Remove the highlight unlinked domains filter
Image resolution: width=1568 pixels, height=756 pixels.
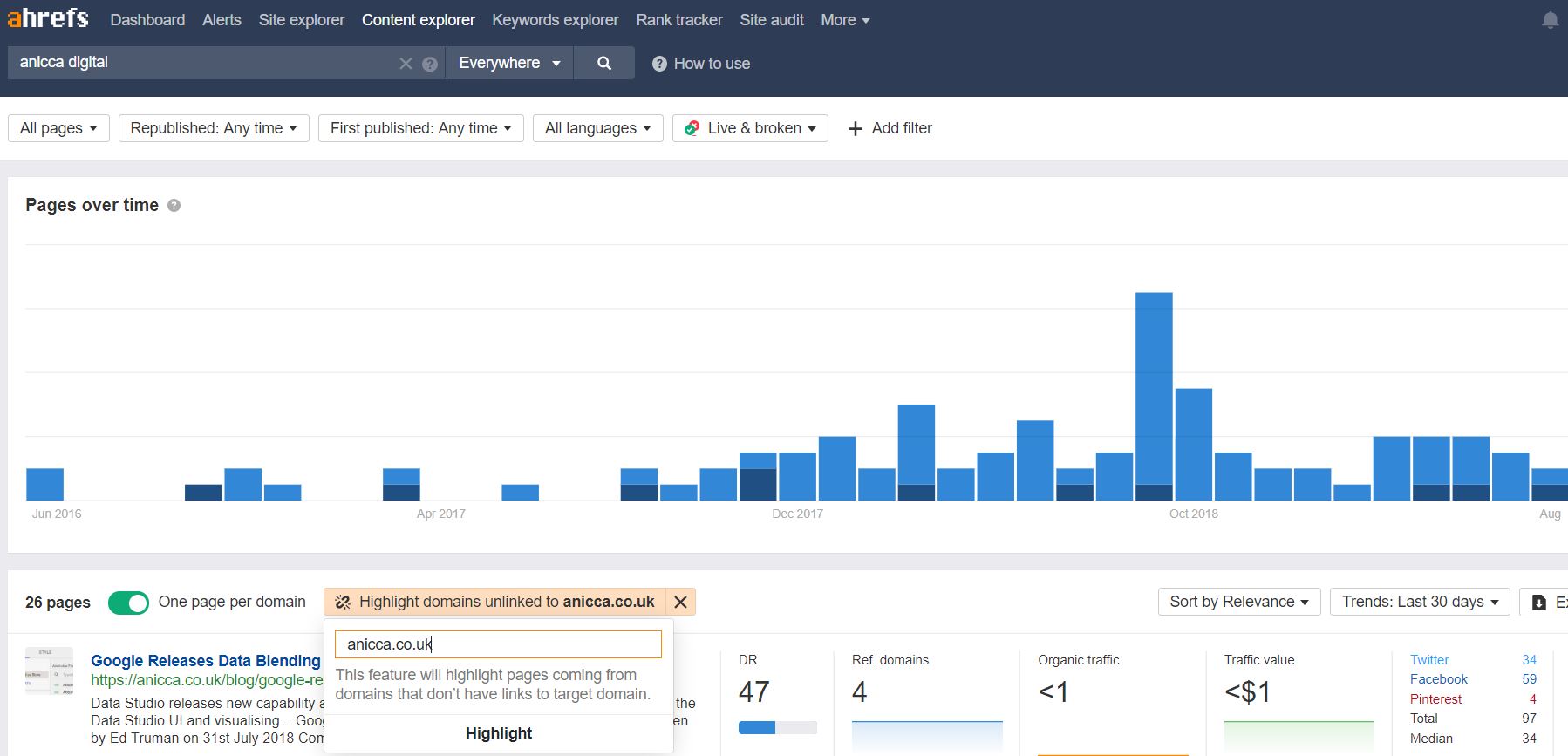coord(681,603)
